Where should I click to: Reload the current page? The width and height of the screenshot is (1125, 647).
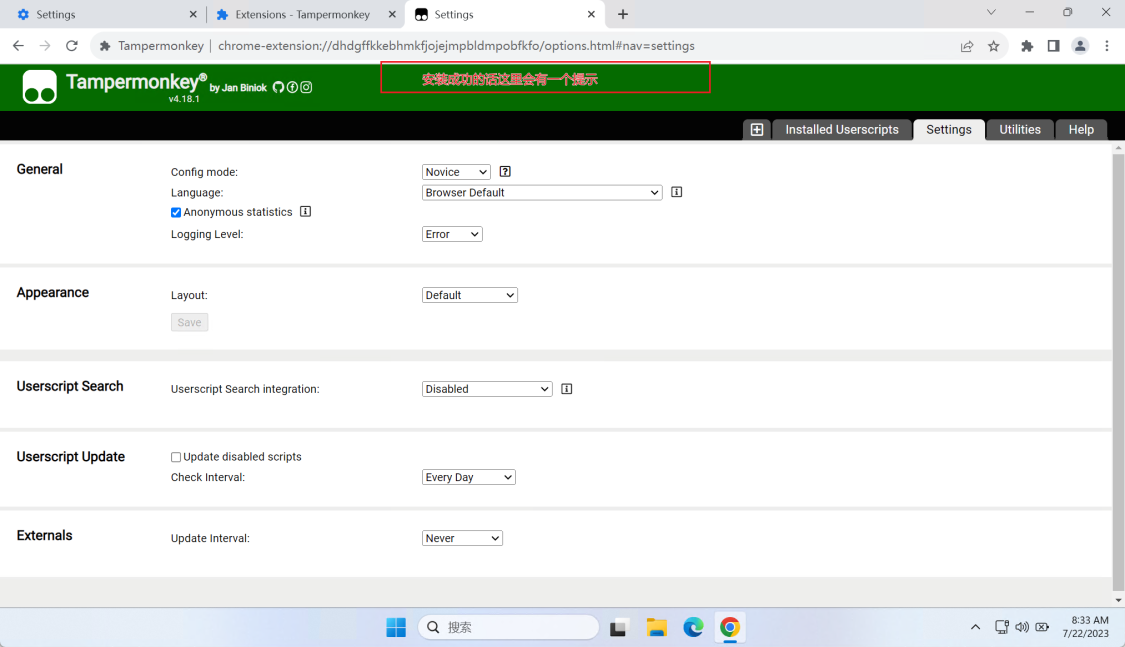[72, 46]
